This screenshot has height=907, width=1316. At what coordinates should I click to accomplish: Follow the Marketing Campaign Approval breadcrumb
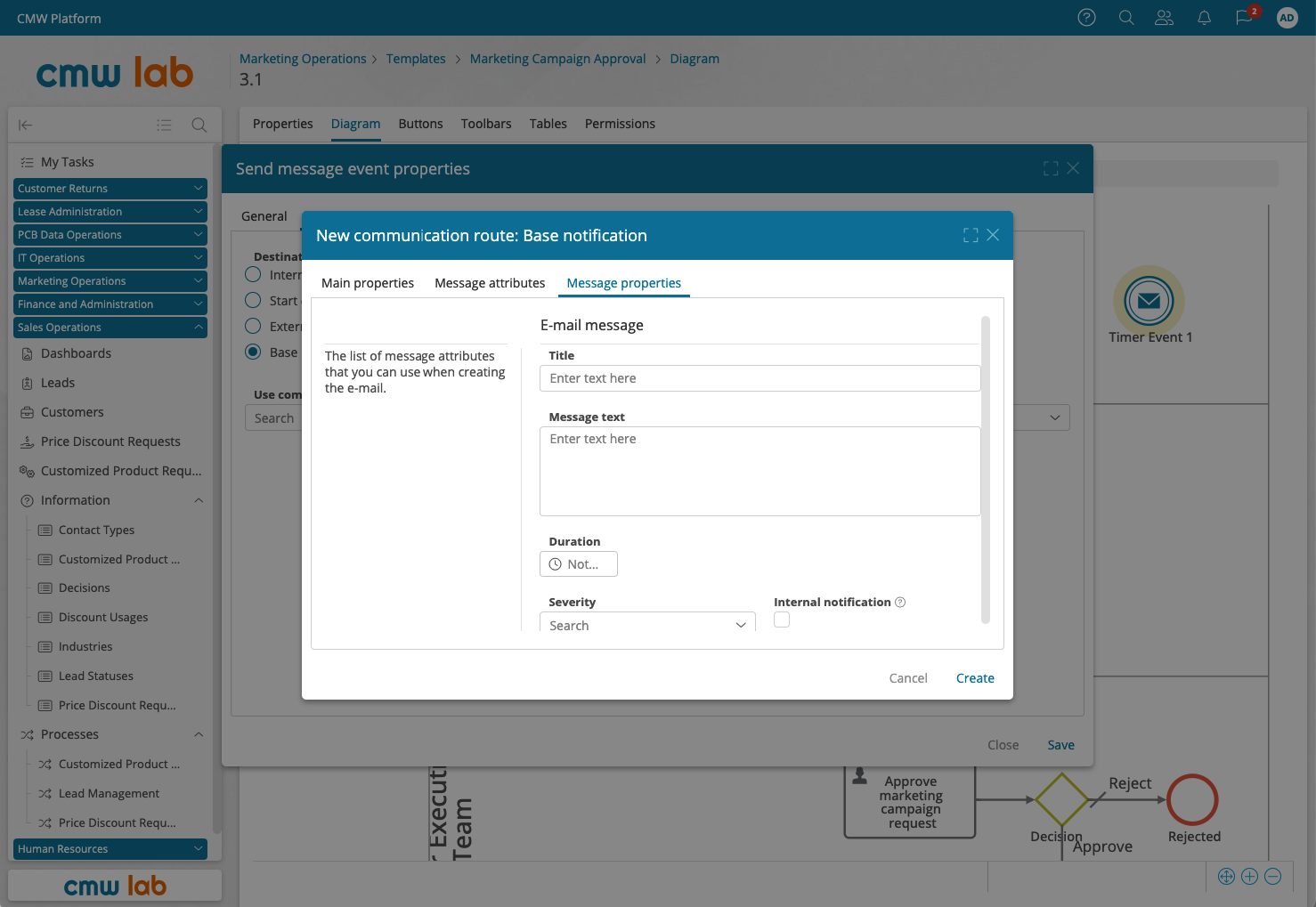pos(557,59)
